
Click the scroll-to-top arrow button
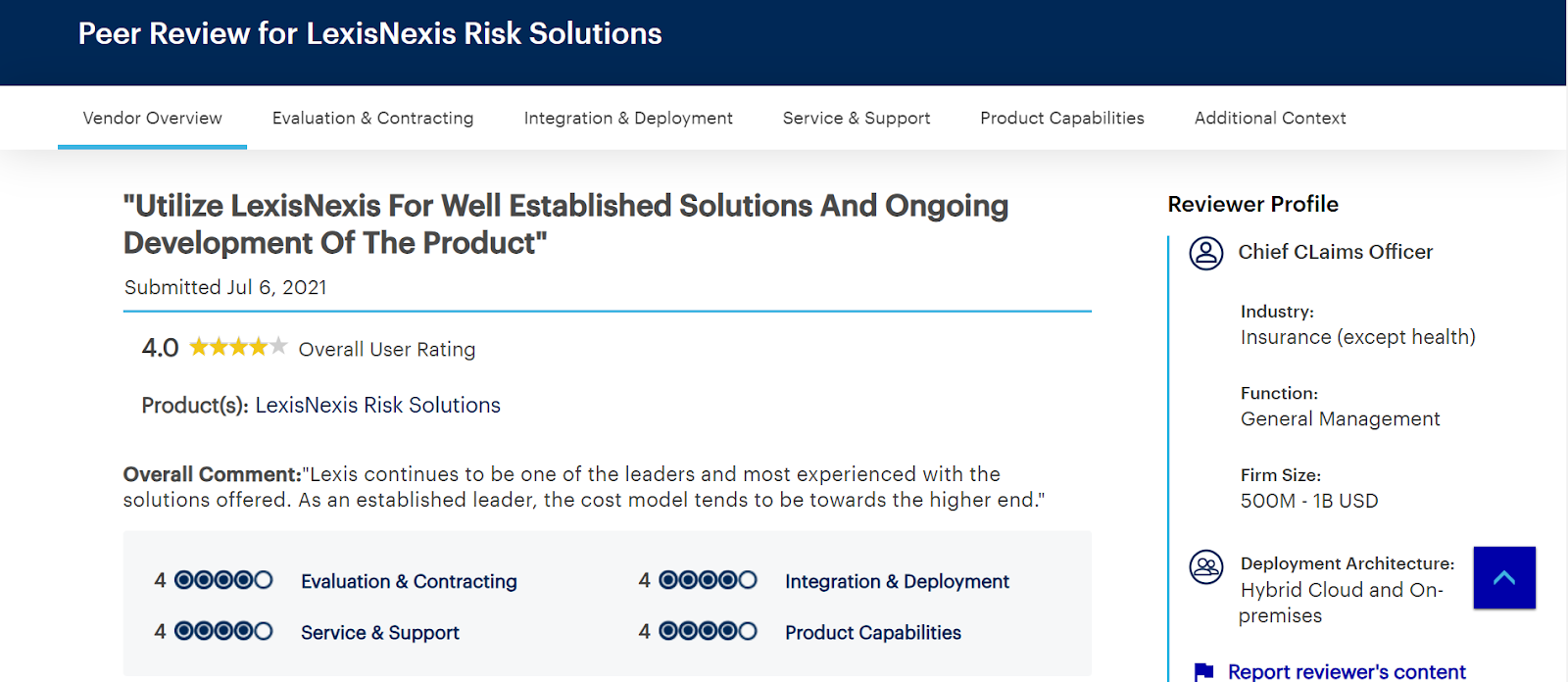[1504, 578]
